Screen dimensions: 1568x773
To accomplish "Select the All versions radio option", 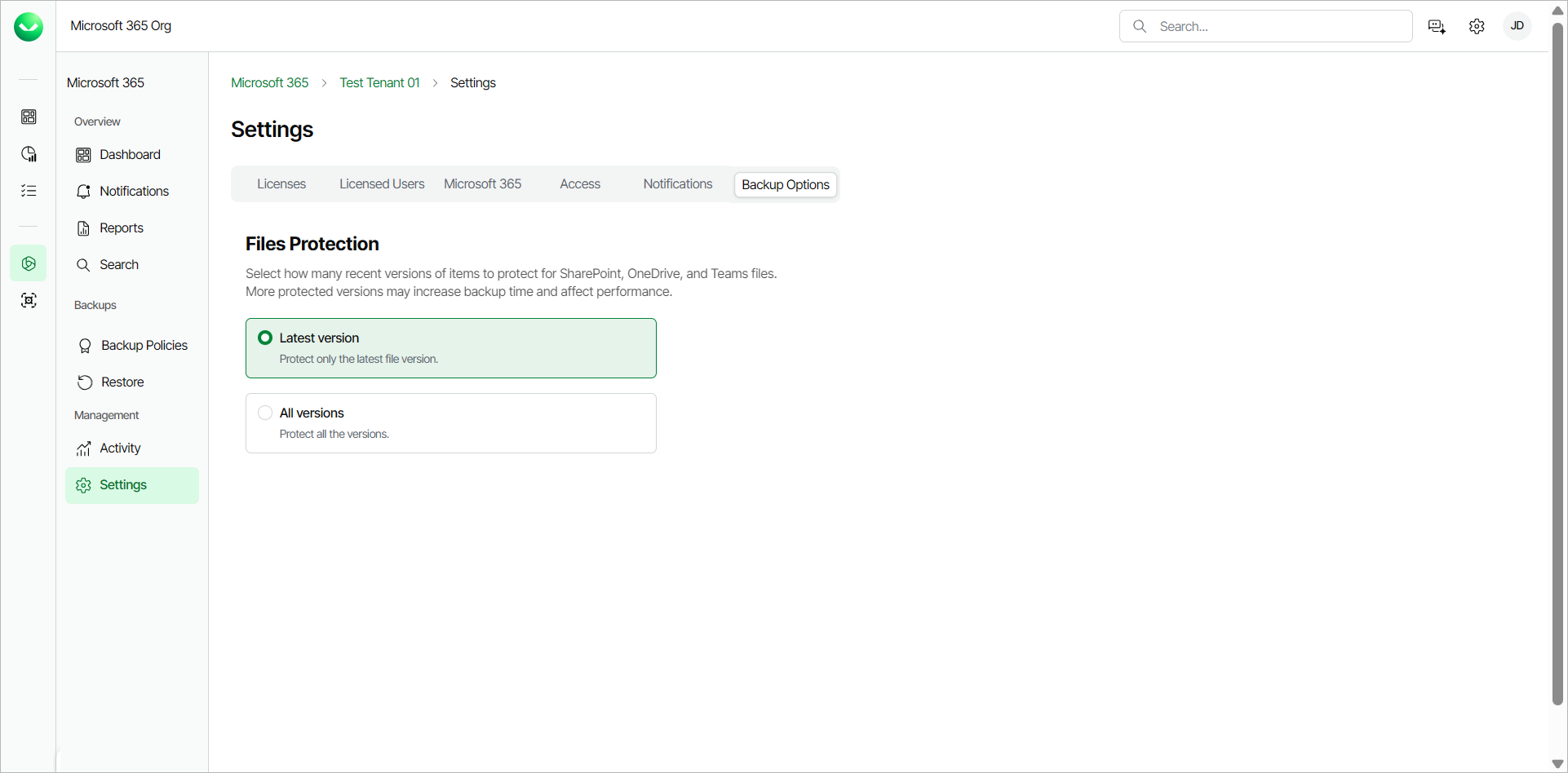I will tap(265, 413).
